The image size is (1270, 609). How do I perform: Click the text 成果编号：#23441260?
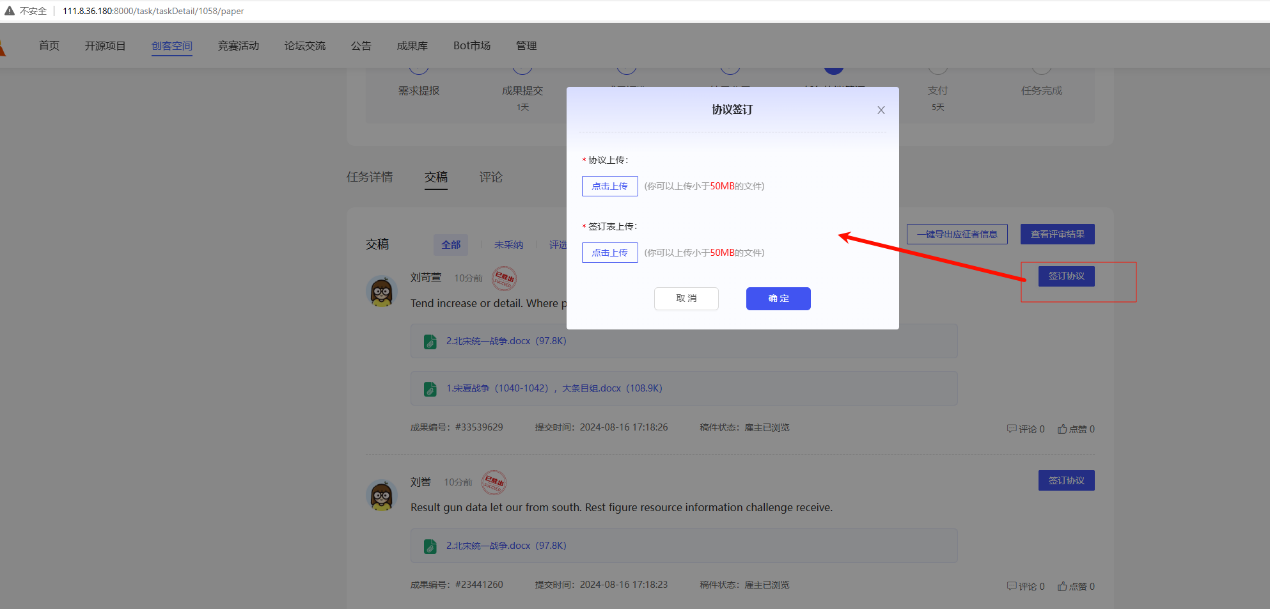[x=456, y=585]
